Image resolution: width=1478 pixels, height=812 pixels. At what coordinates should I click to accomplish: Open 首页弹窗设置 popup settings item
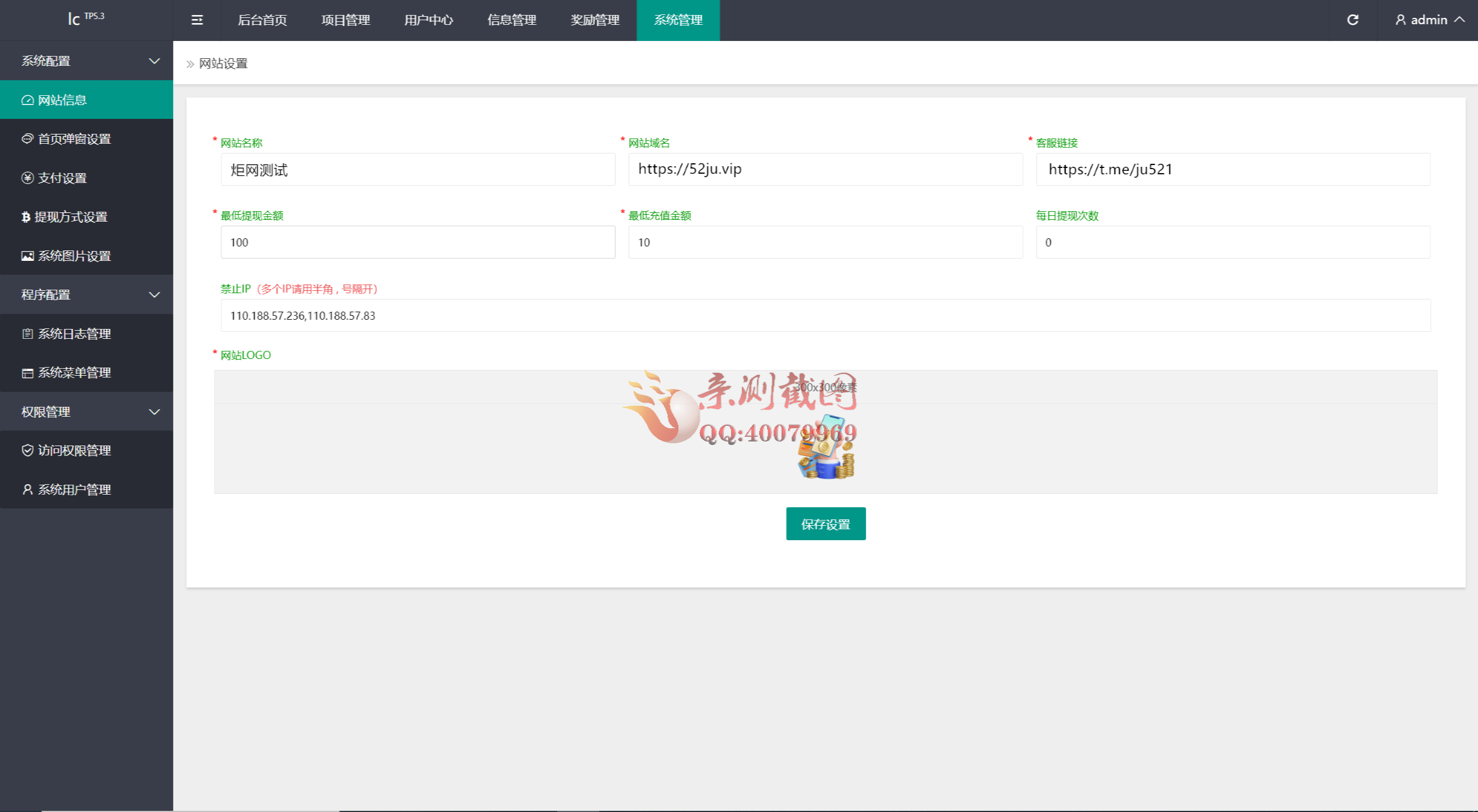74,139
